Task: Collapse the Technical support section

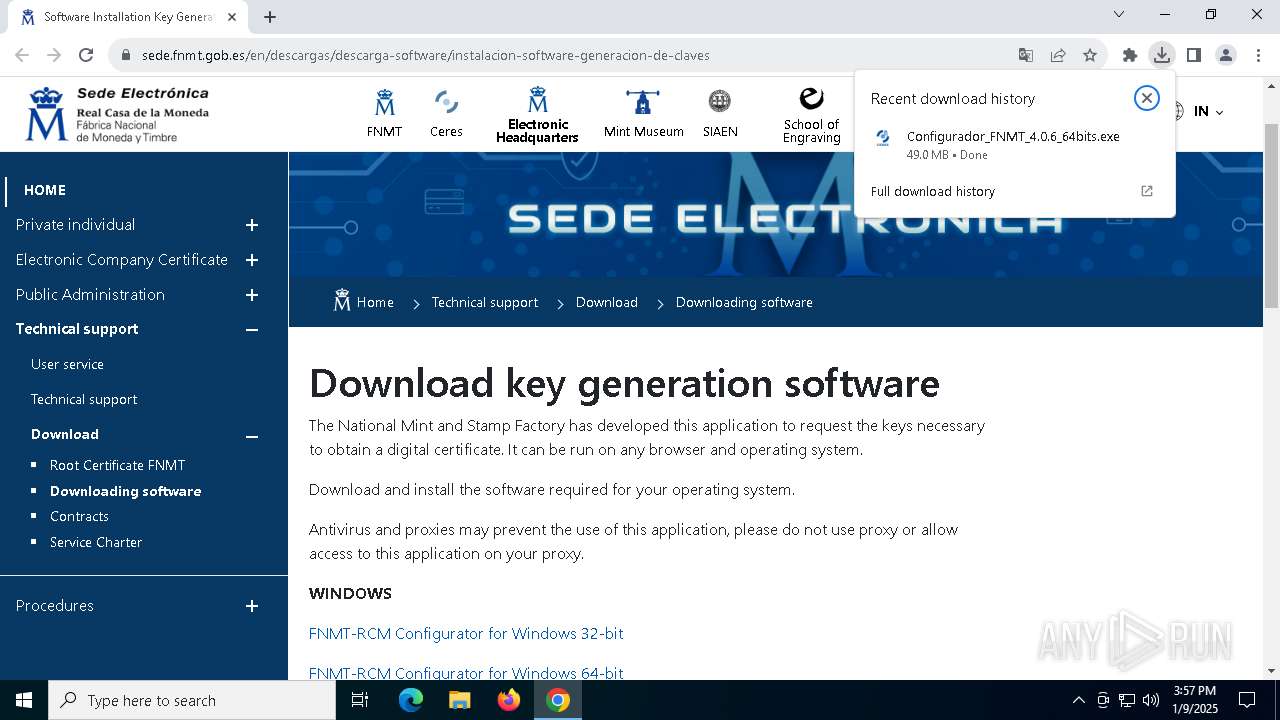Action: 252,329
